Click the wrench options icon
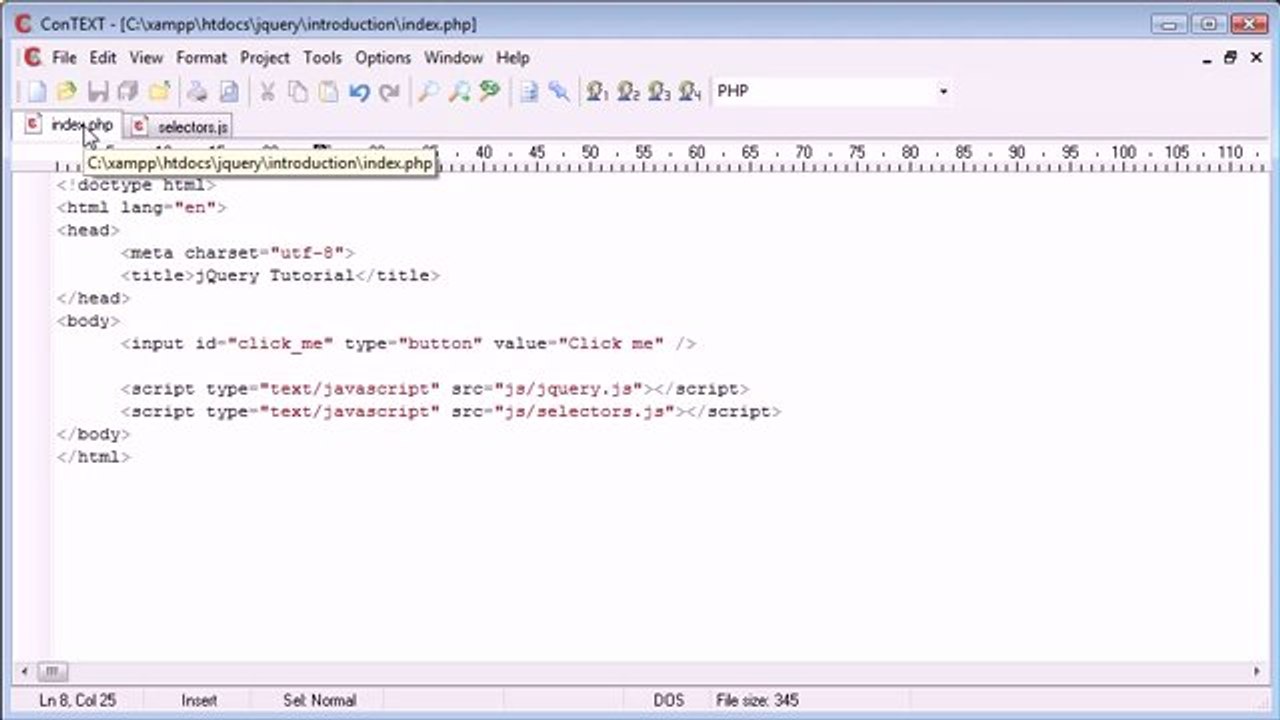This screenshot has width=1280, height=720. click(559, 92)
